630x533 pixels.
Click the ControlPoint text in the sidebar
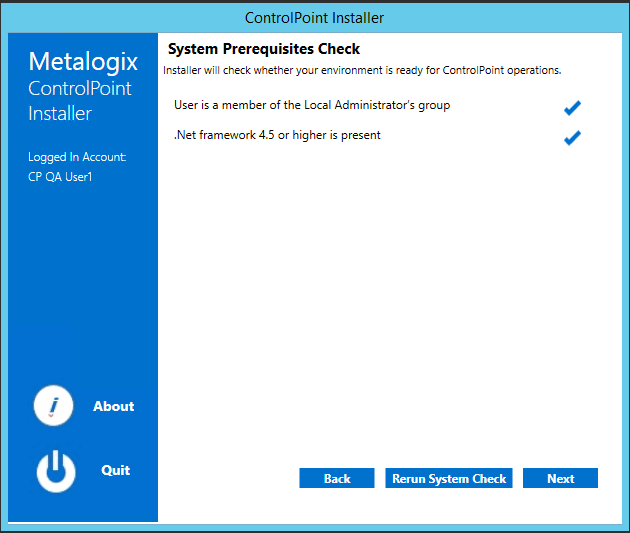pyautogui.click(x=80, y=88)
